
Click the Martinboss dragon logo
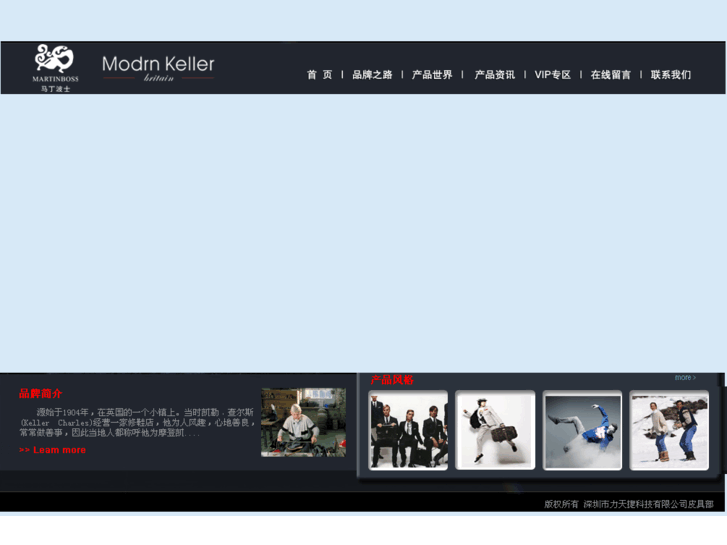55,68
